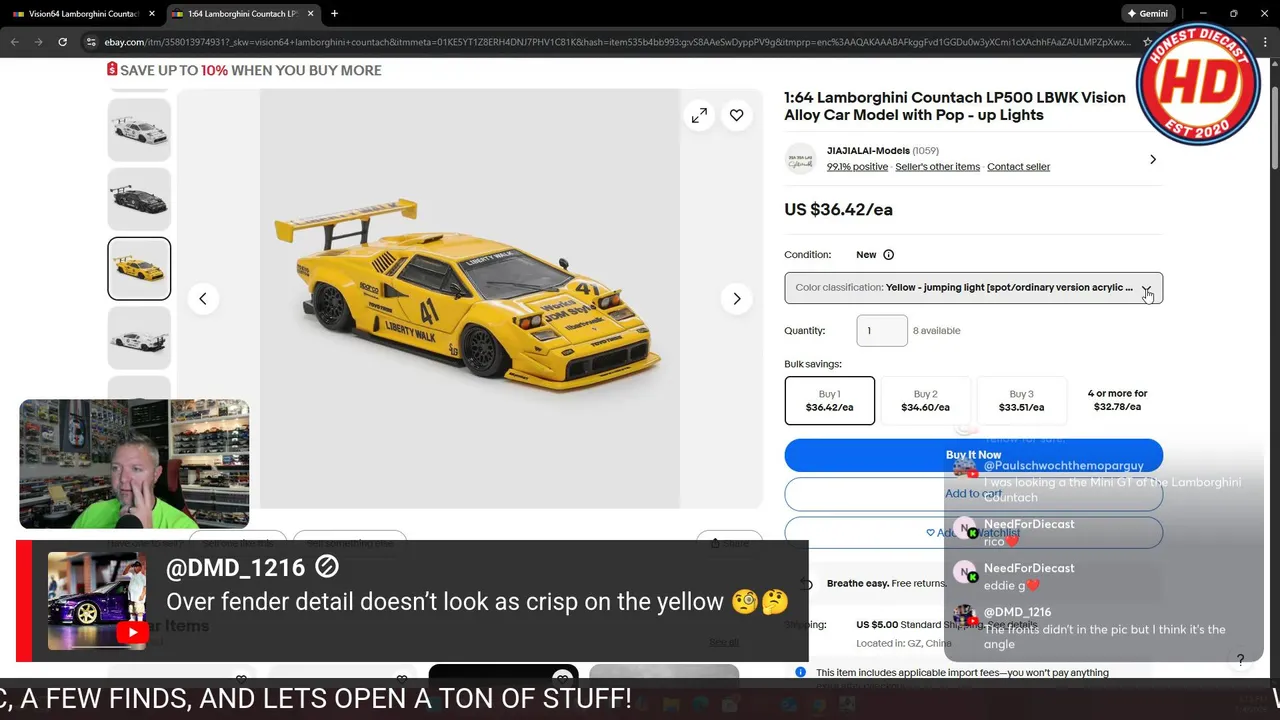Reload the eBay page

62,42
